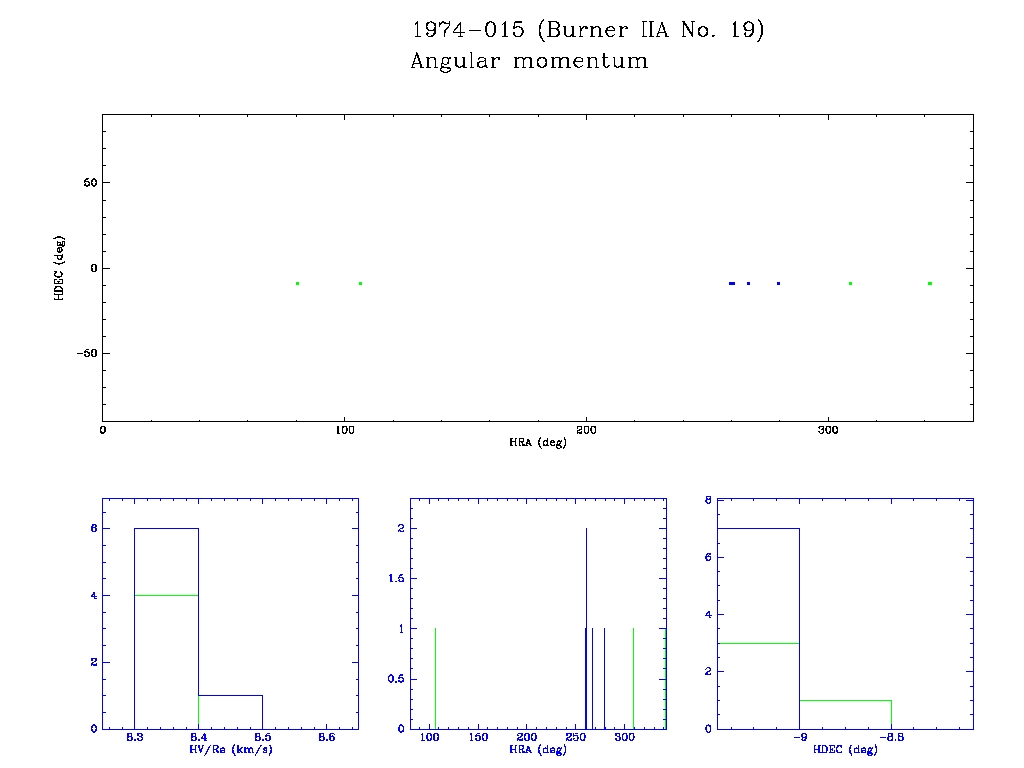
Task: Click the "HV/Re (km/s)" histogram axis label
Action: click(230, 749)
